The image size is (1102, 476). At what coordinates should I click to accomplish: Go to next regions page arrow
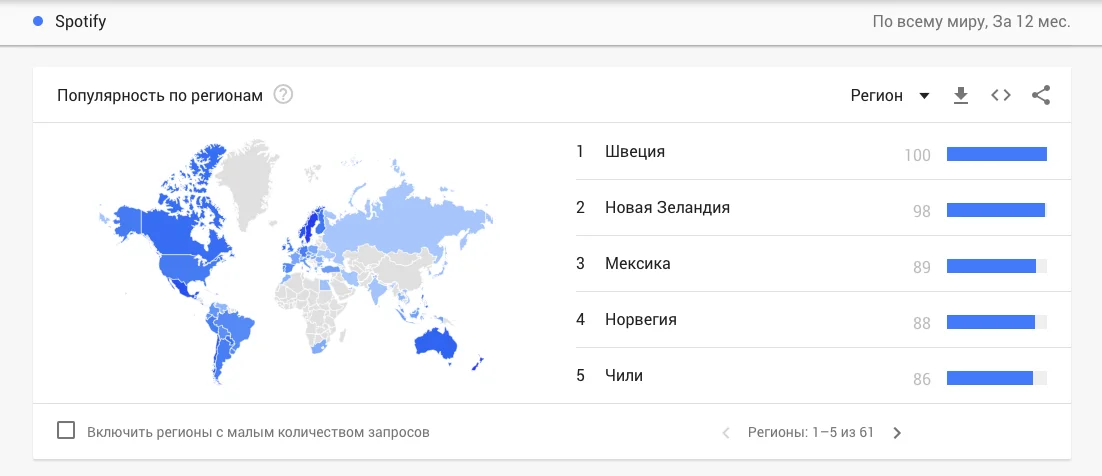coord(897,433)
